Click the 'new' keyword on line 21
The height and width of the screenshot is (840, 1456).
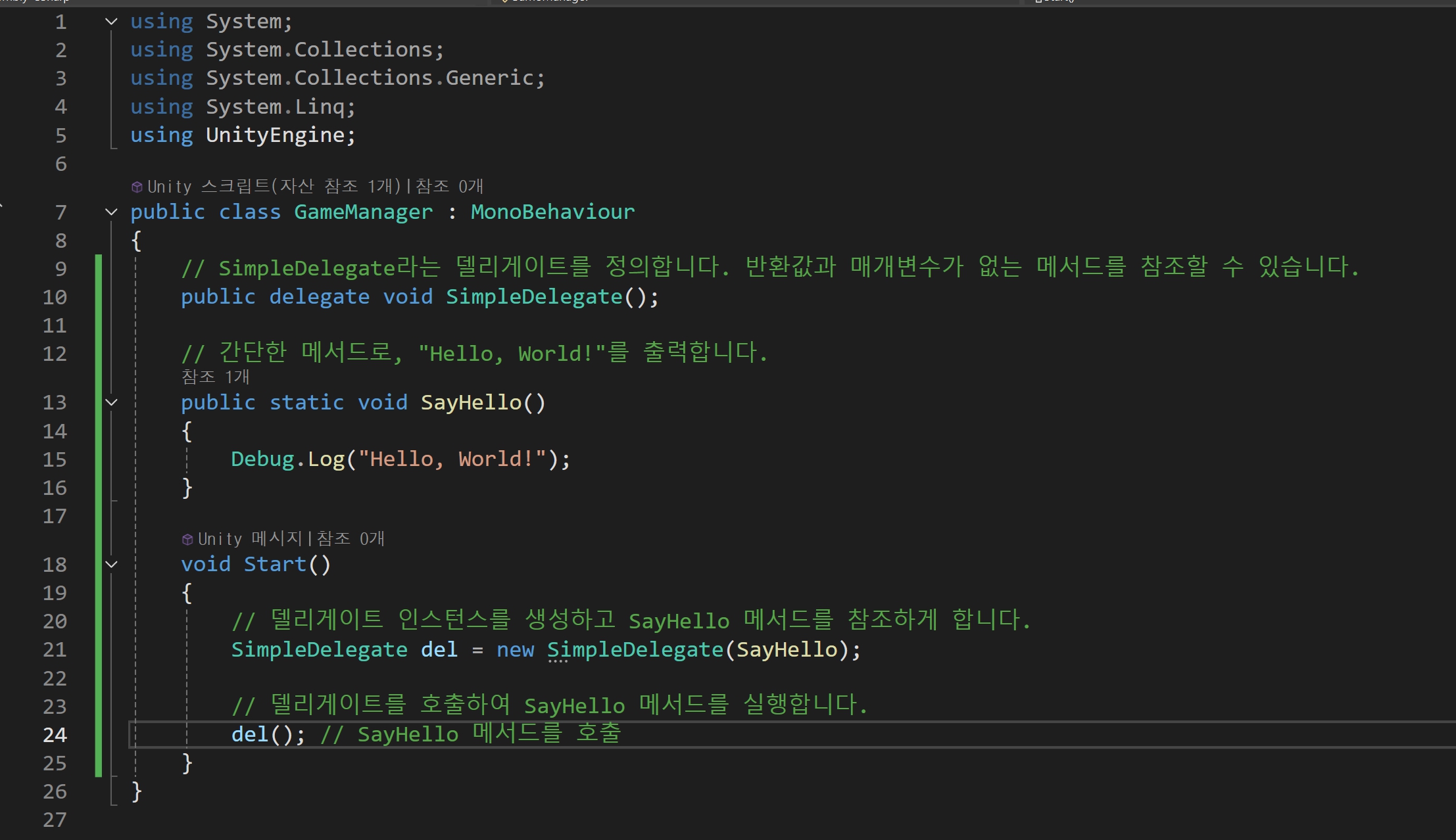(516, 649)
